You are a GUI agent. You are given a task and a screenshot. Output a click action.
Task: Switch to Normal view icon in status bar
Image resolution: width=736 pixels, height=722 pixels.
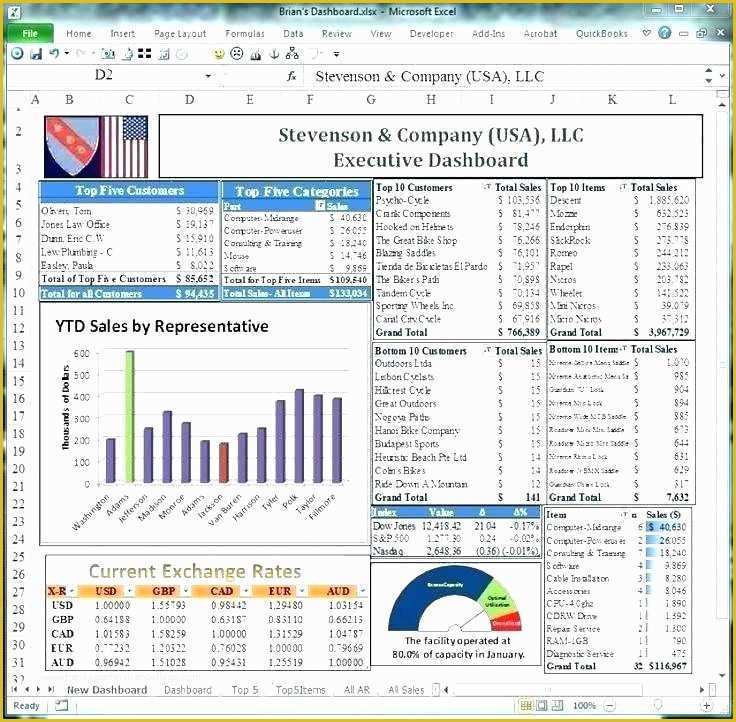[x=526, y=705]
